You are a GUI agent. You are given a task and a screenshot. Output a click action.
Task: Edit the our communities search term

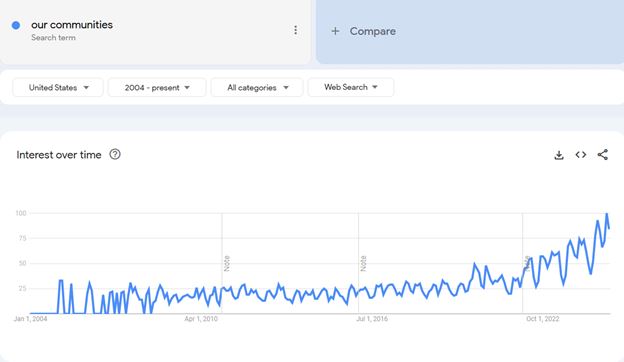pos(72,25)
